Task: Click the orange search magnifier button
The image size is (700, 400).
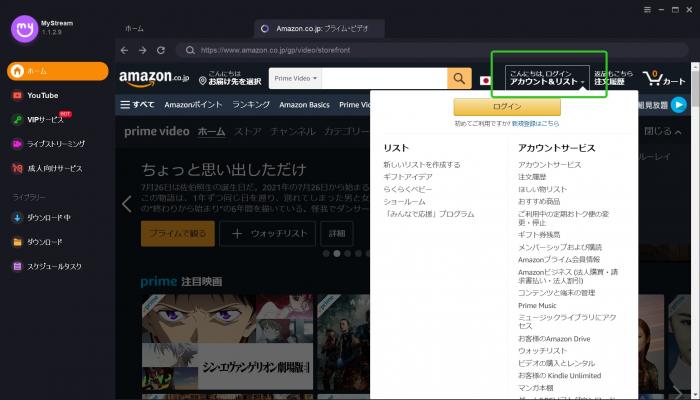Action: pyautogui.click(x=459, y=79)
